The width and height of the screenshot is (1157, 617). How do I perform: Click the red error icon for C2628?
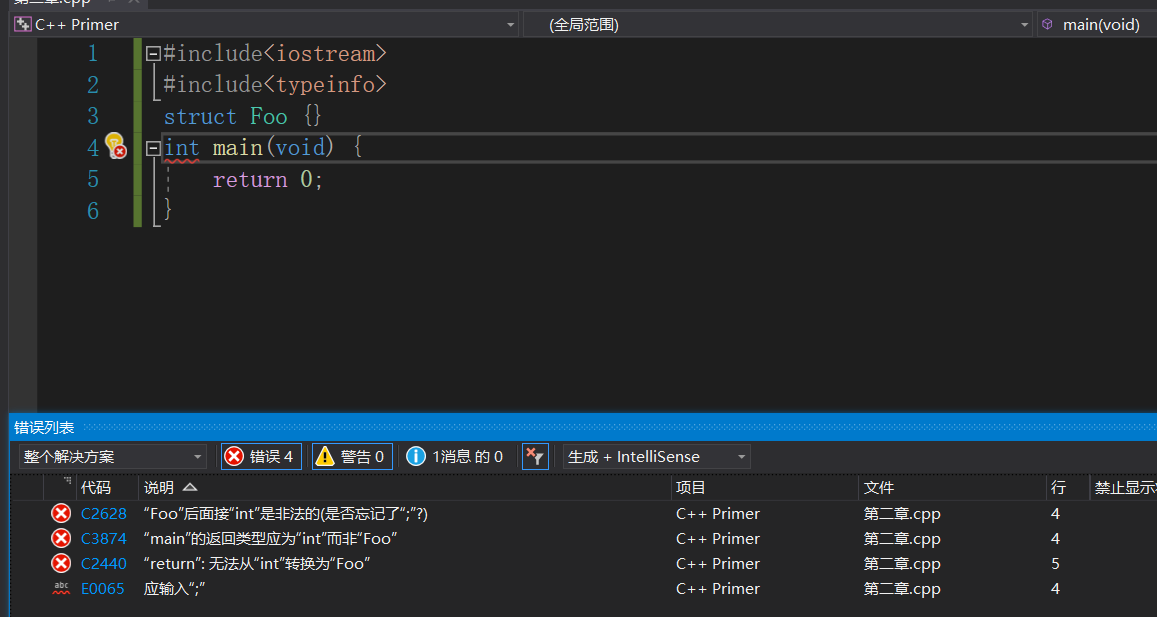(x=61, y=514)
